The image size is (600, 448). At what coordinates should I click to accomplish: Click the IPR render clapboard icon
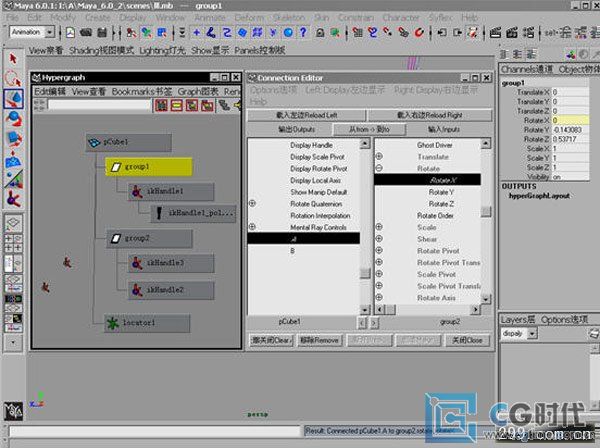(512, 33)
